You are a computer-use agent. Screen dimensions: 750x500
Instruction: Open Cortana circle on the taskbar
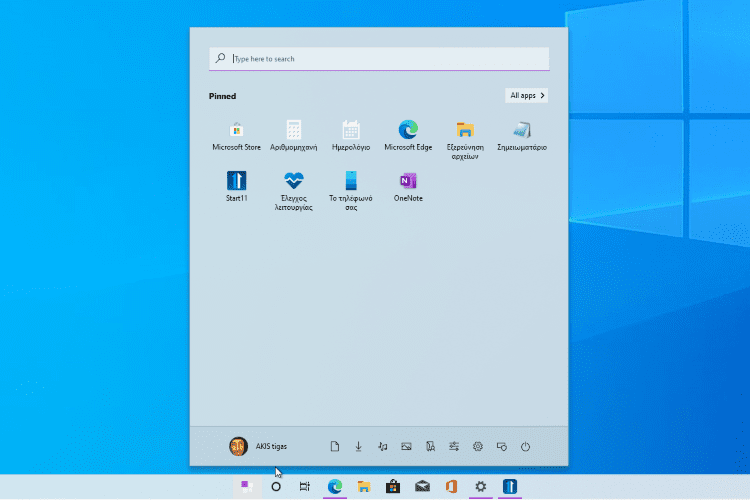pos(276,487)
